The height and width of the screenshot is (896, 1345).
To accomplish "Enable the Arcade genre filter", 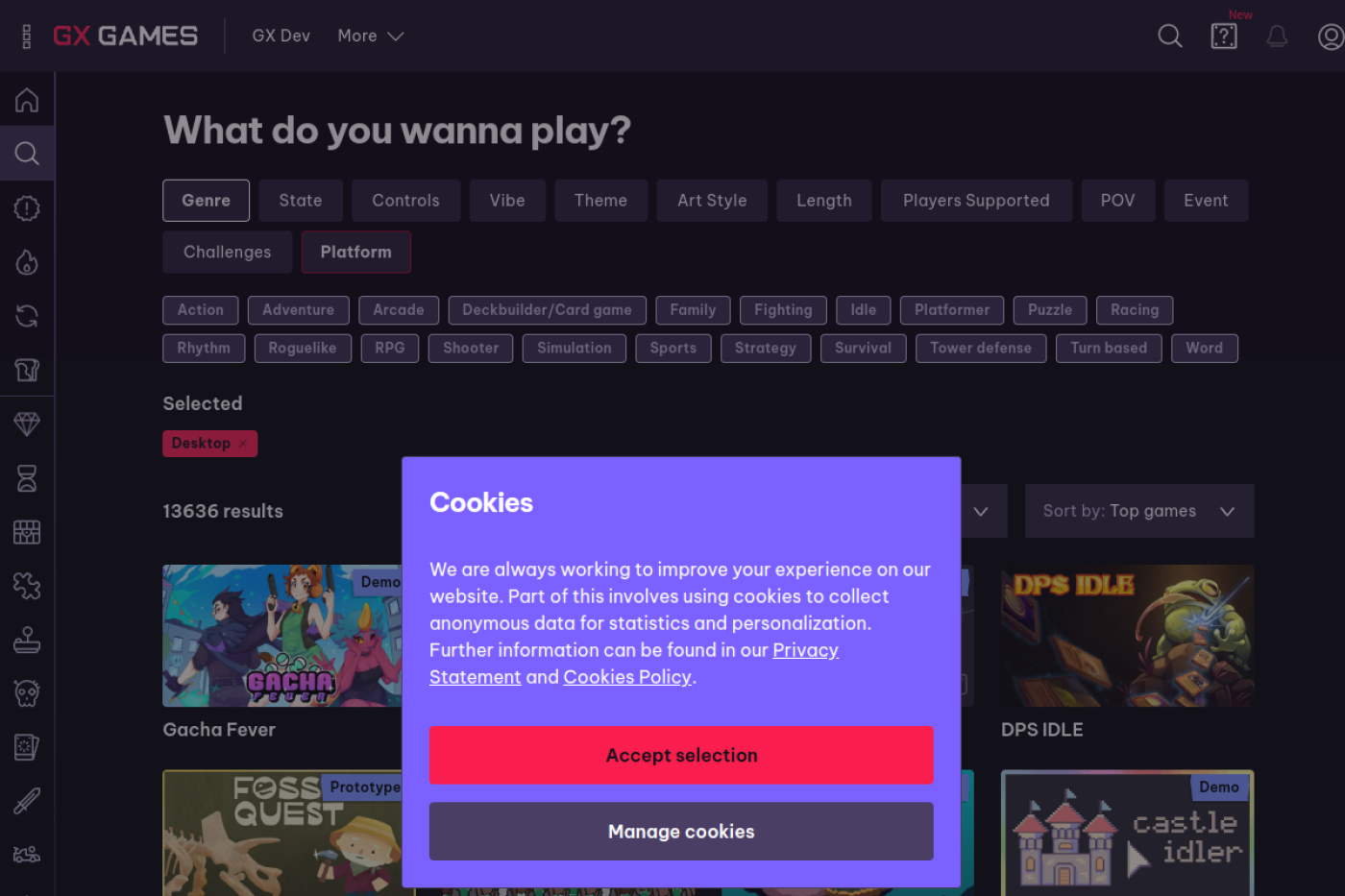I will (399, 310).
